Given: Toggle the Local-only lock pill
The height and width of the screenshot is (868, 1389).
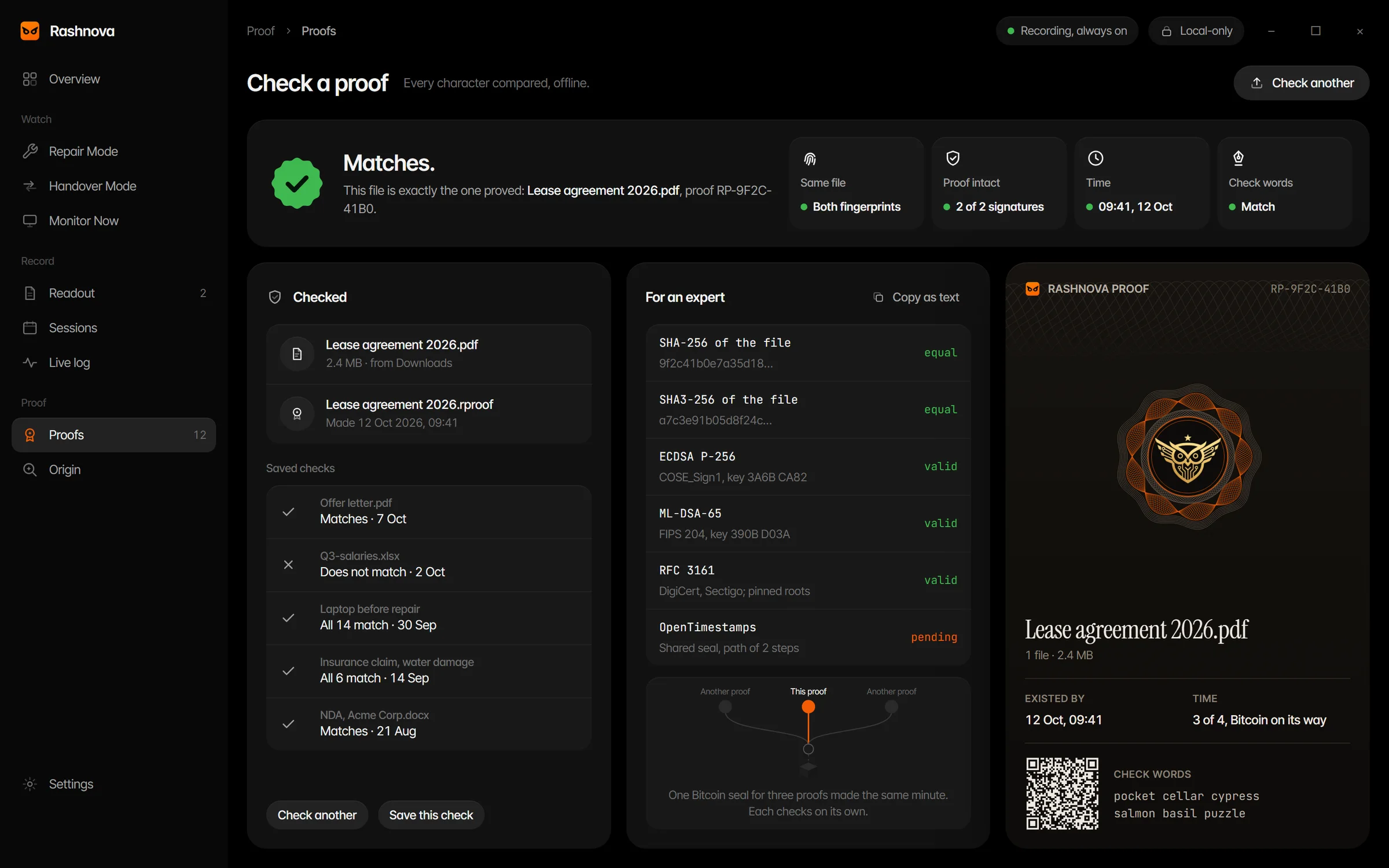Looking at the screenshot, I should coord(1196,31).
